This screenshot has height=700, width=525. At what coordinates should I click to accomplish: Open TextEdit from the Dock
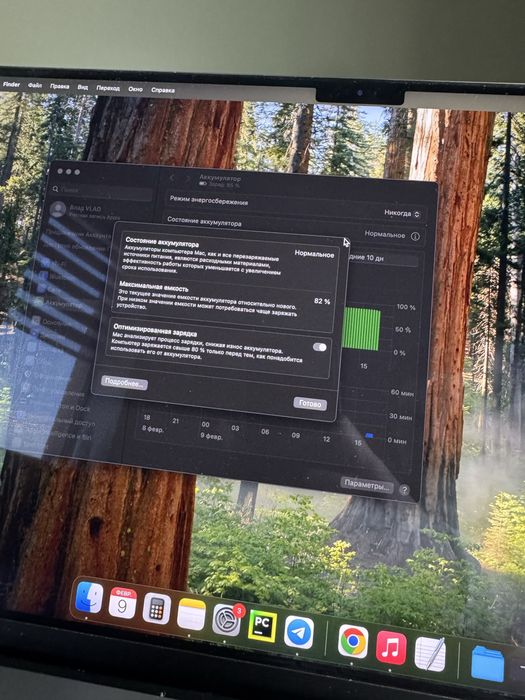430,654
